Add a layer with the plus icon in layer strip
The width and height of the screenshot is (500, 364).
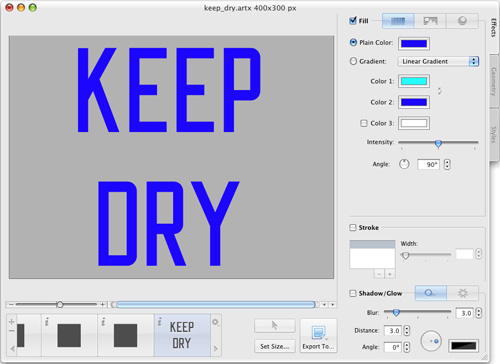pyautogui.click(x=11, y=322)
